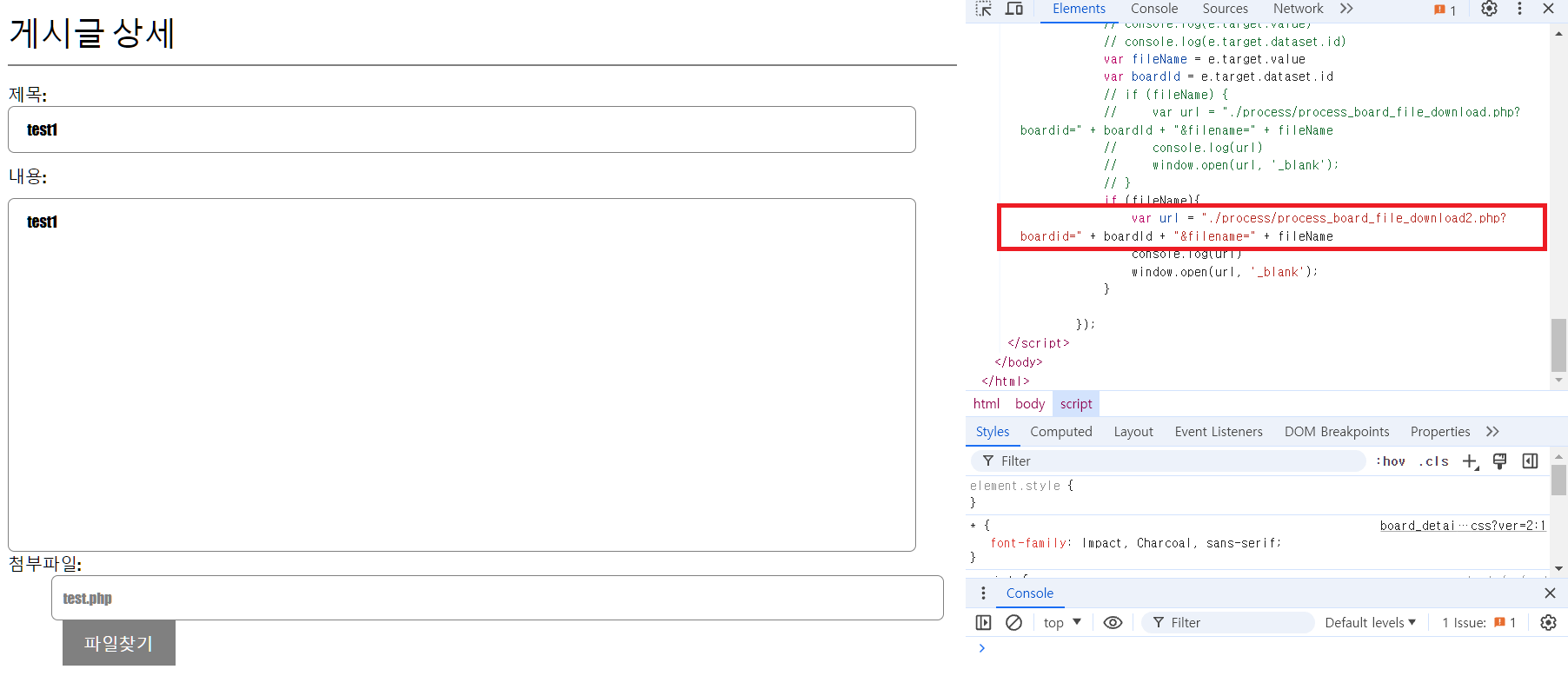Show more DevTools tabs via the chevron
This screenshot has width=1568, height=676.
click(x=1346, y=9)
